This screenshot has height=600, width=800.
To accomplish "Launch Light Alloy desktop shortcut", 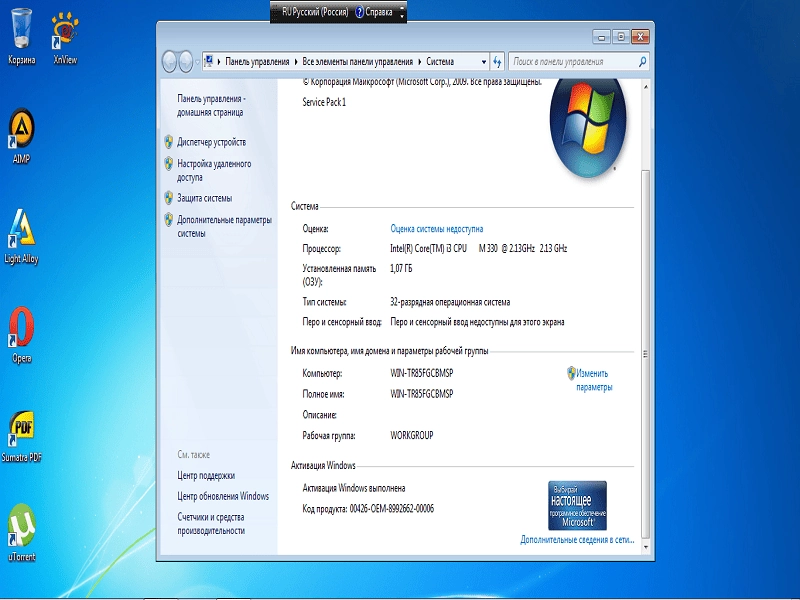I will [21, 236].
